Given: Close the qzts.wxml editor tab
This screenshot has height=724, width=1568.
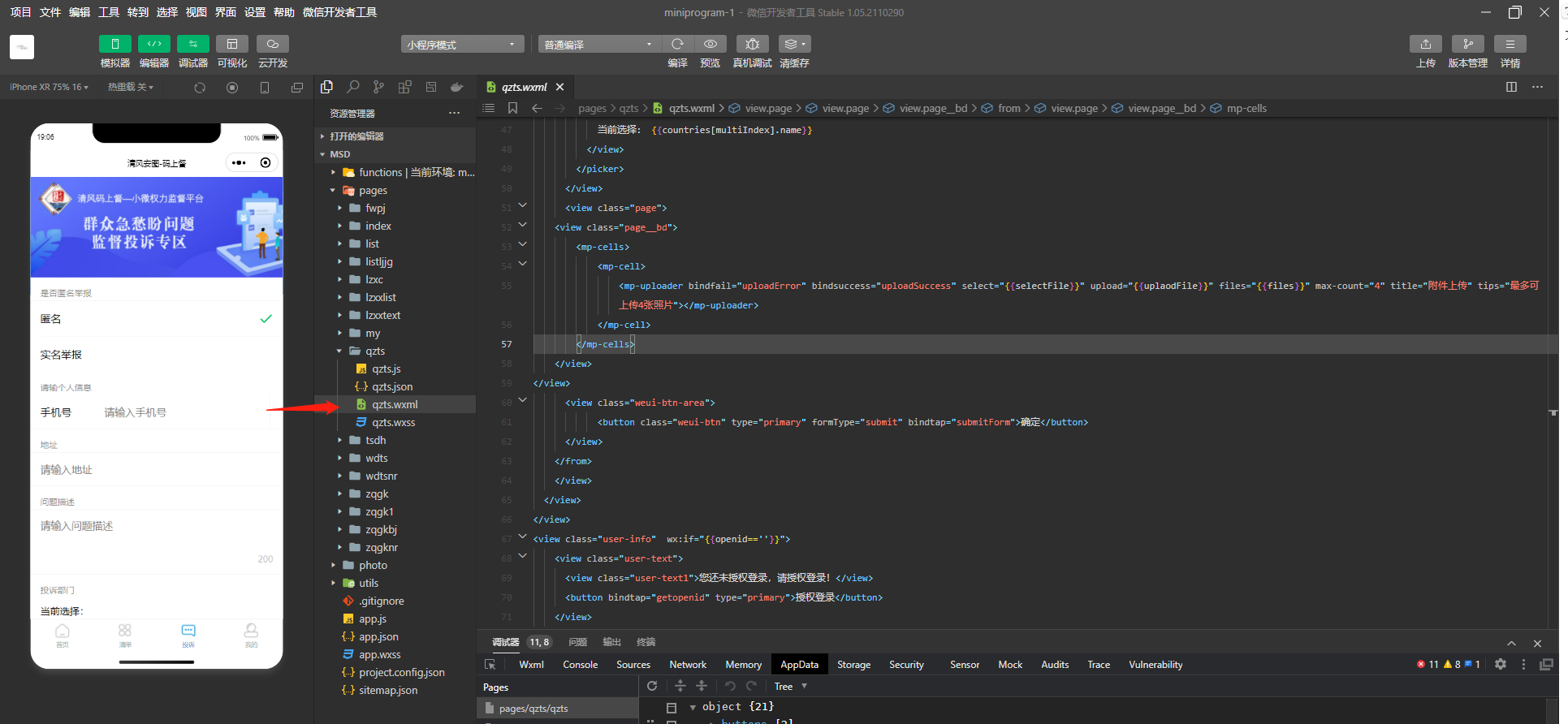Looking at the screenshot, I should (559, 87).
